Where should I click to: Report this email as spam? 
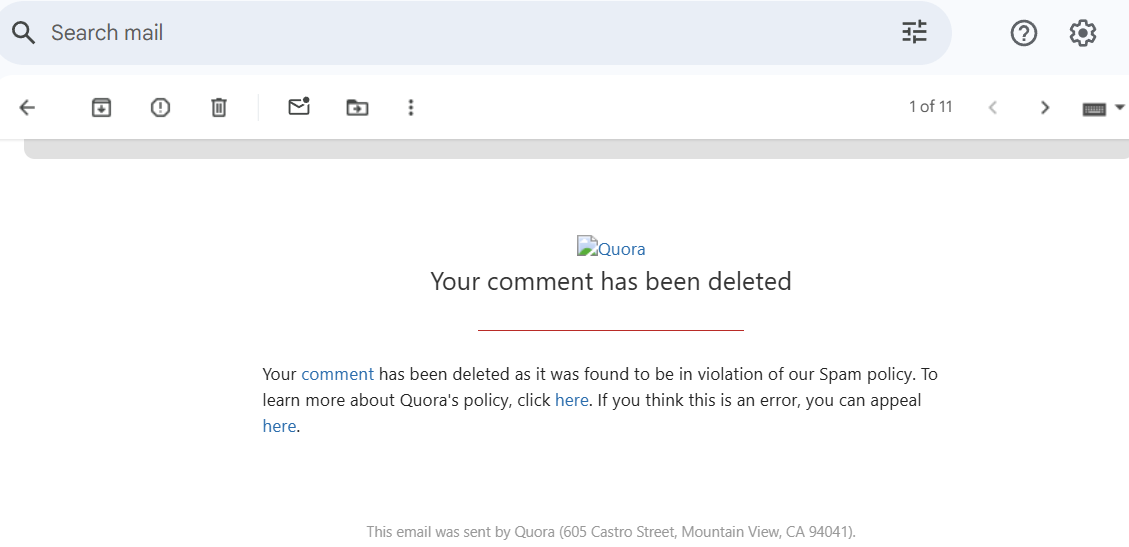tap(160, 107)
